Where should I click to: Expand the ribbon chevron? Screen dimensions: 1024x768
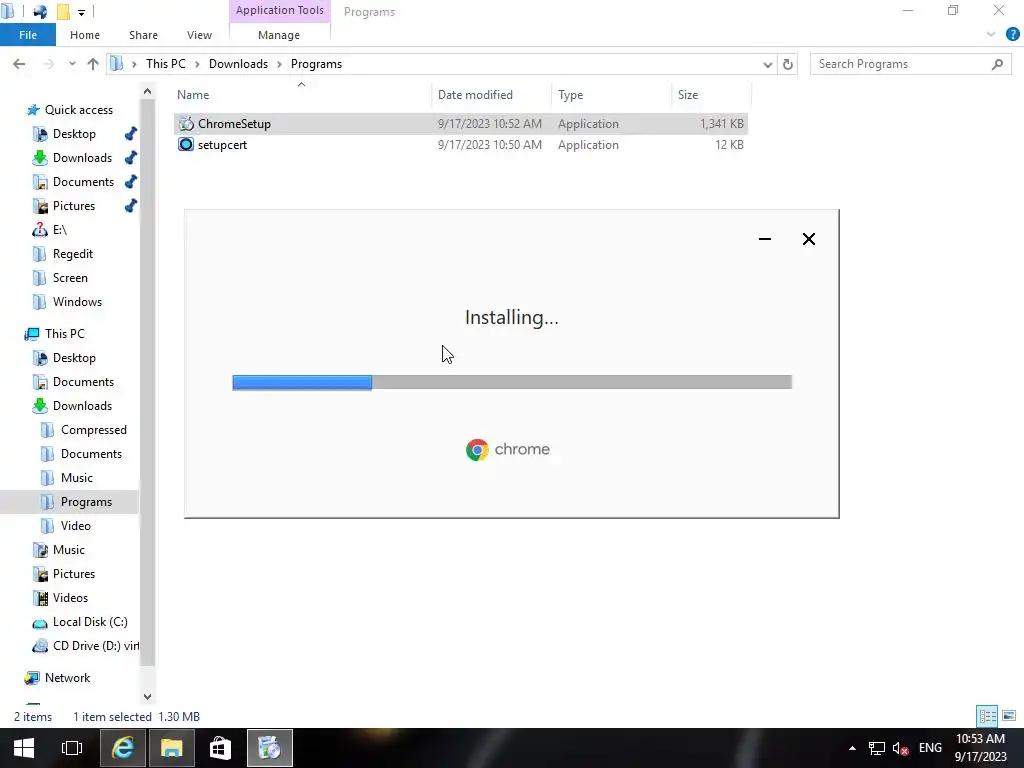pyautogui.click(x=991, y=35)
